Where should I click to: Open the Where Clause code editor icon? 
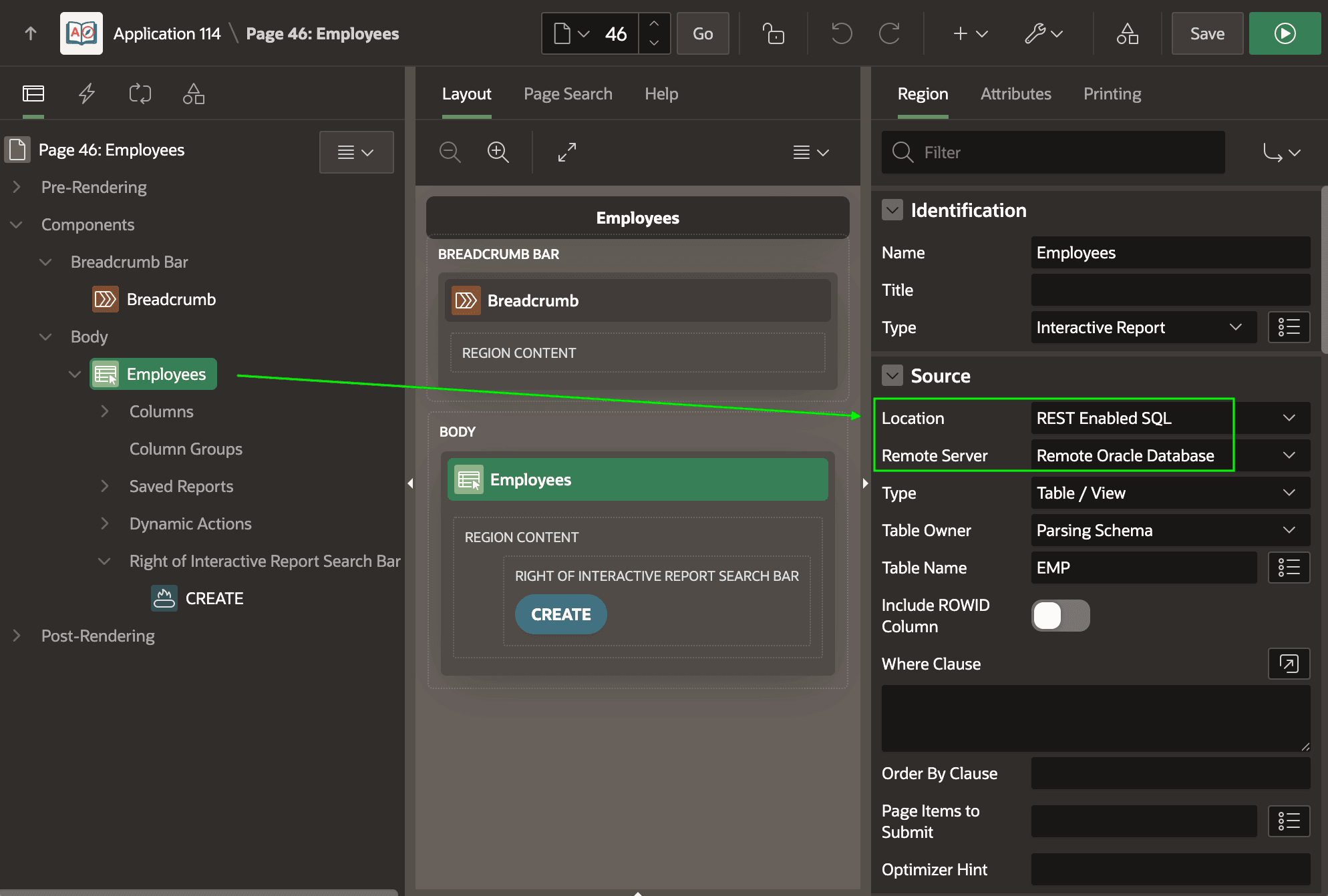pos(1289,664)
